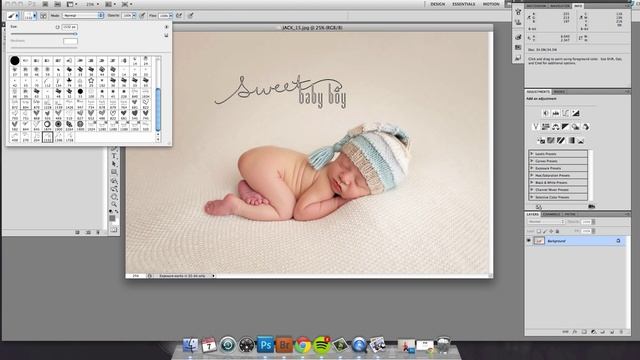Choose the highlighted 1532 brush preset
The height and width of the screenshot is (360, 640).
tap(48, 137)
